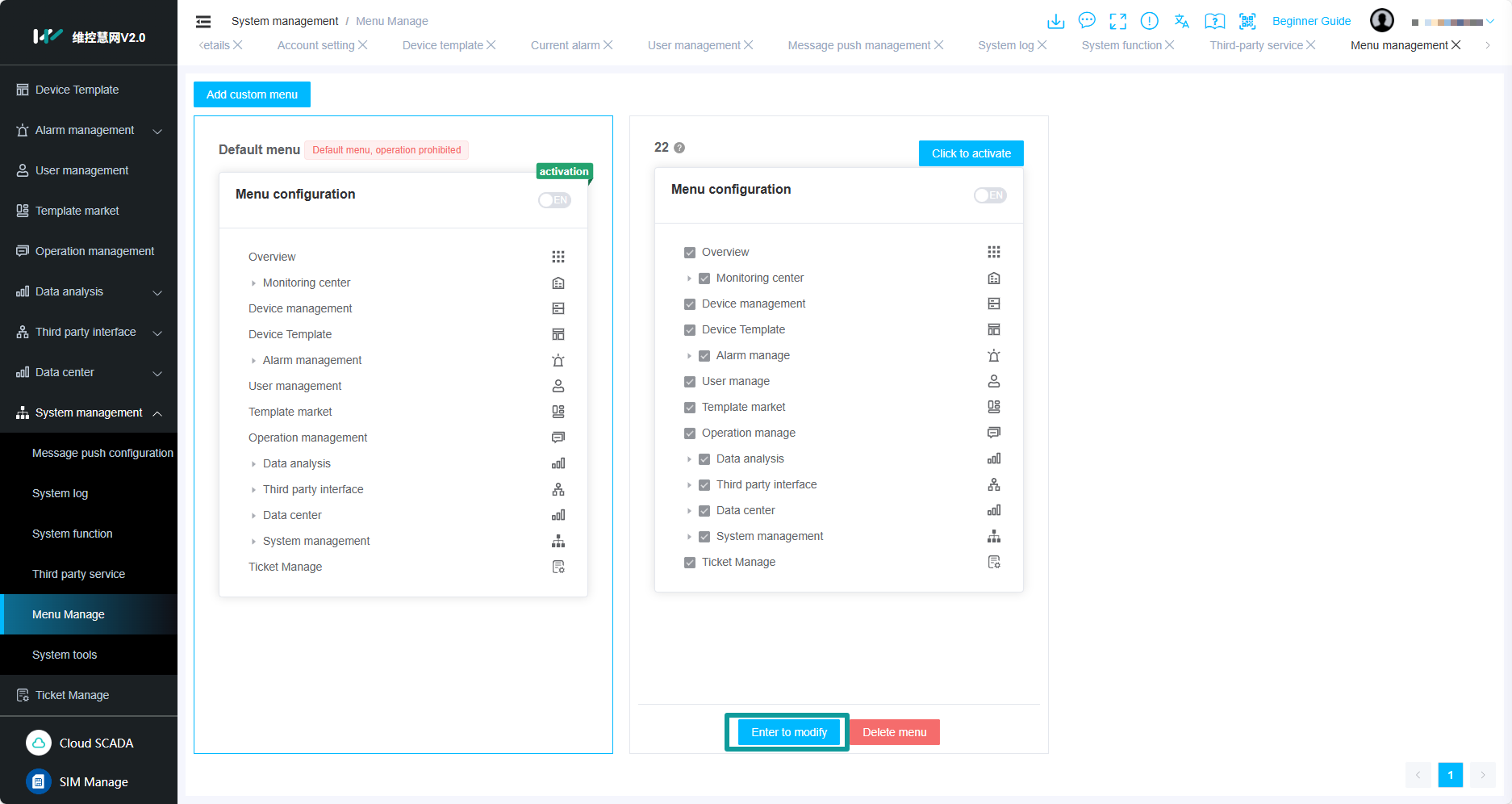Toggle fullscreen mode icon
Image resolution: width=1512 pixels, height=804 pixels.
tap(1117, 21)
